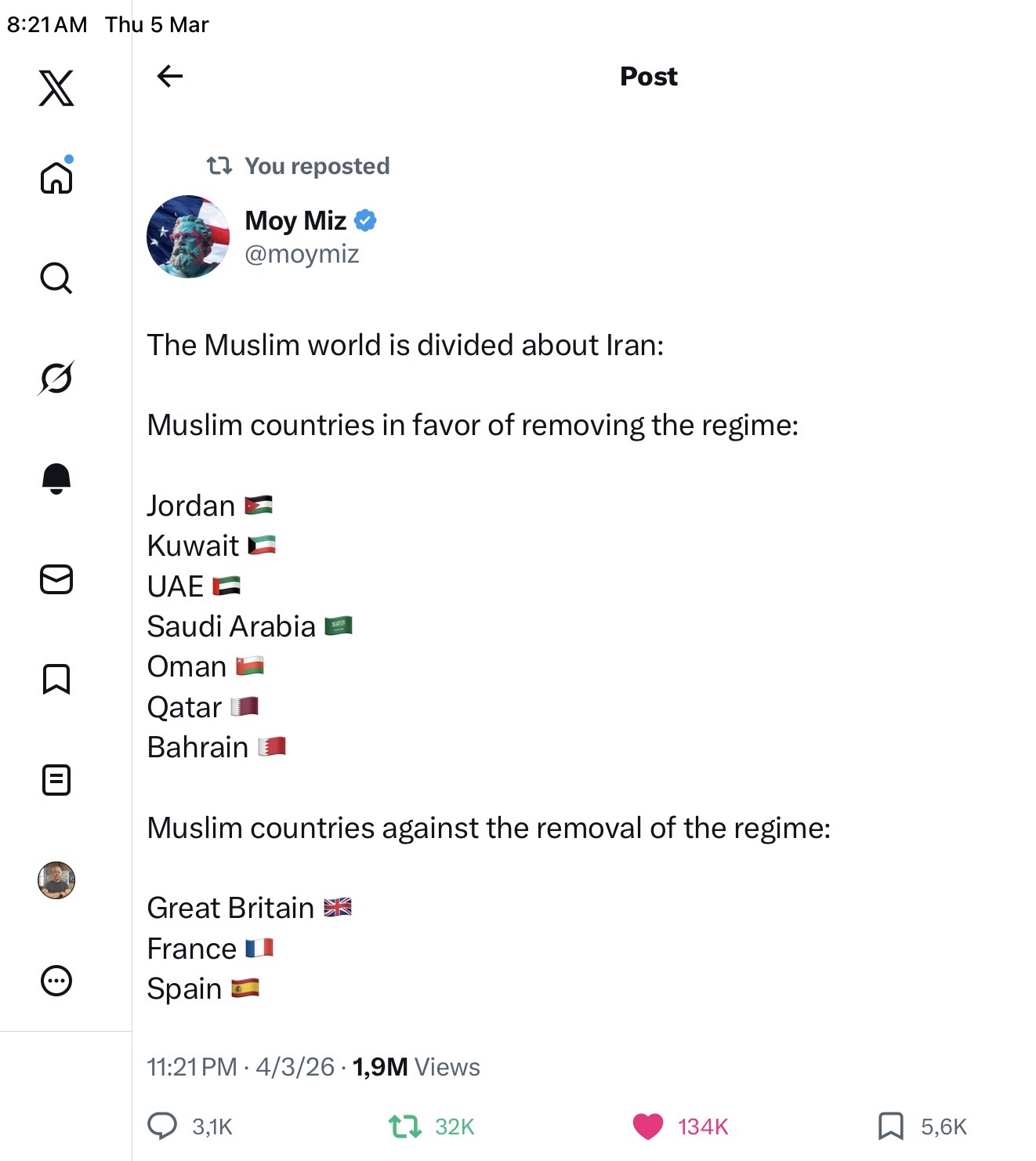
Task: Open the Moy Miz display name link
Action: click(x=295, y=221)
